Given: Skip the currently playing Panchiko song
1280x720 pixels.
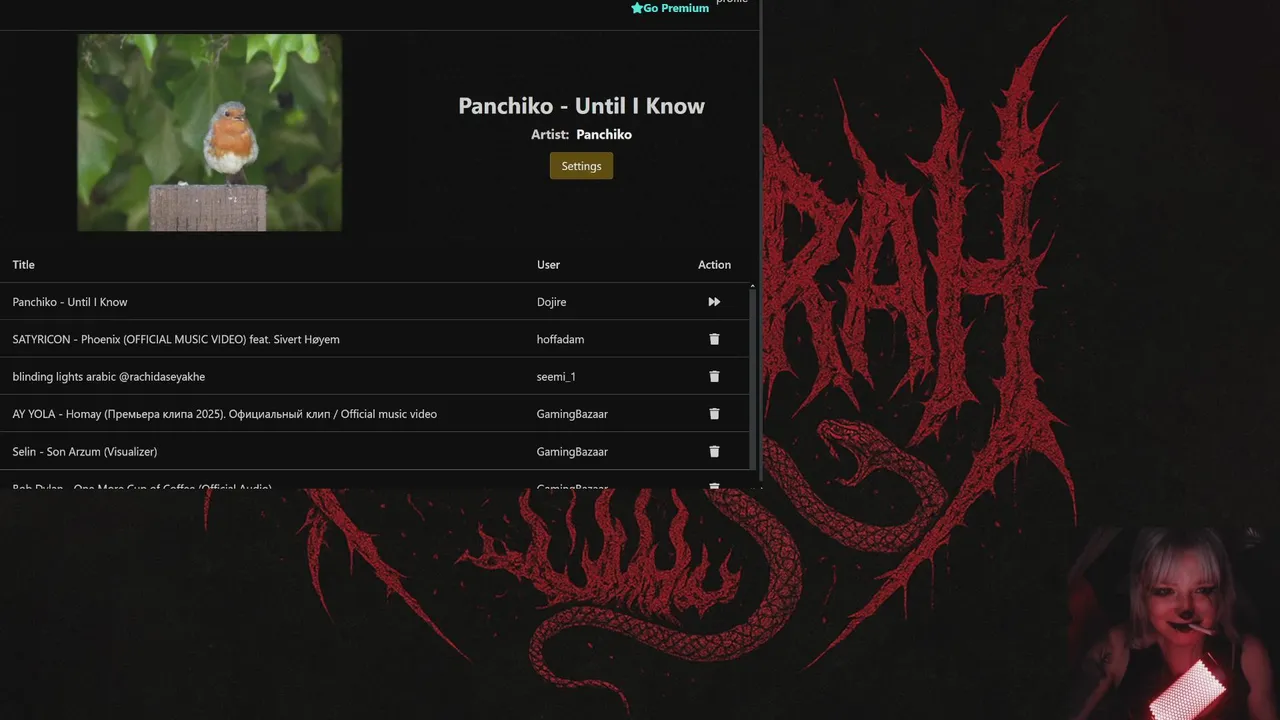Looking at the screenshot, I should click(714, 302).
